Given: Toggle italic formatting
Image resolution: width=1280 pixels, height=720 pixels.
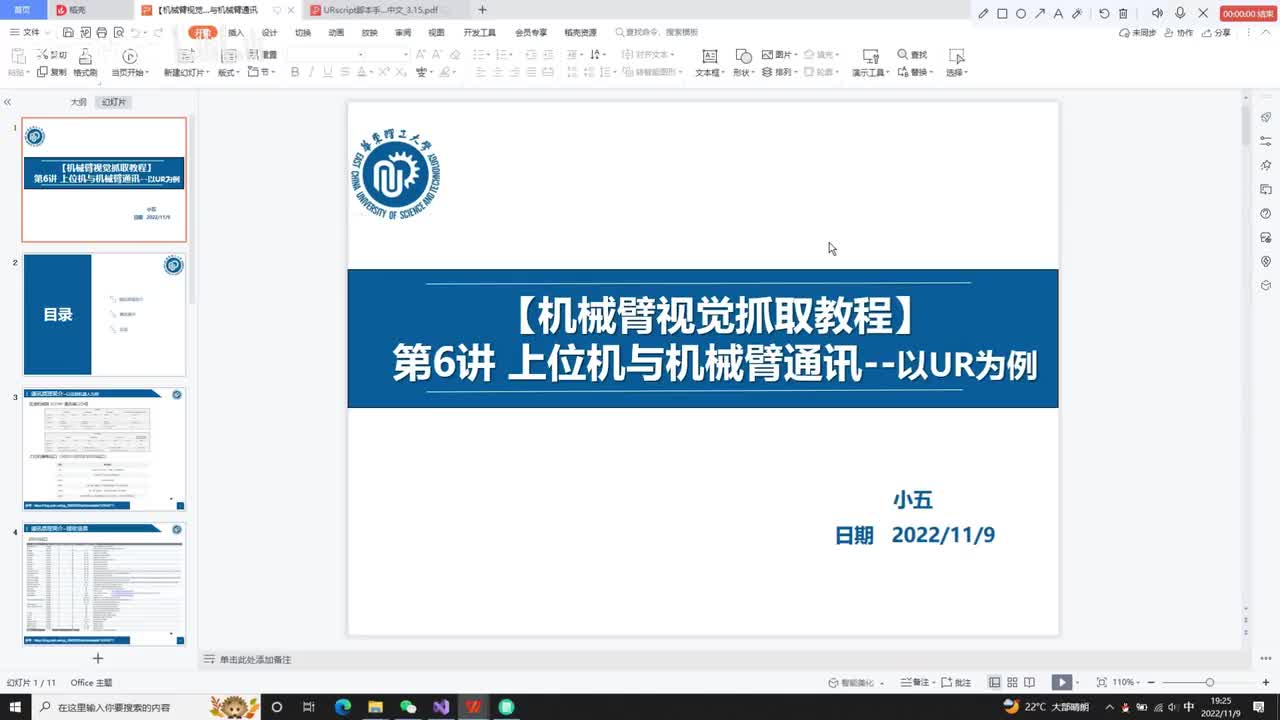Looking at the screenshot, I should point(311,72).
